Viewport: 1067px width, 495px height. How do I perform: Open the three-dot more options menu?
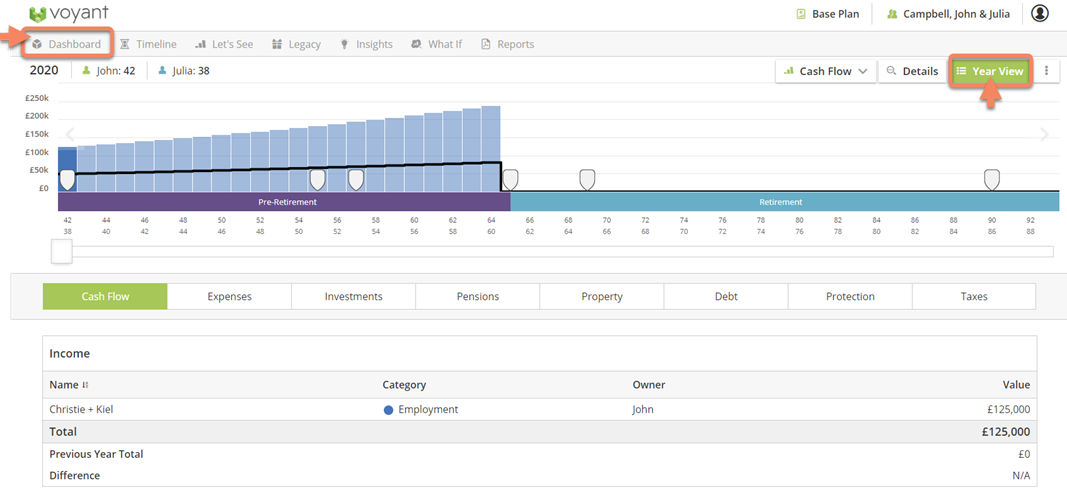coord(1047,71)
